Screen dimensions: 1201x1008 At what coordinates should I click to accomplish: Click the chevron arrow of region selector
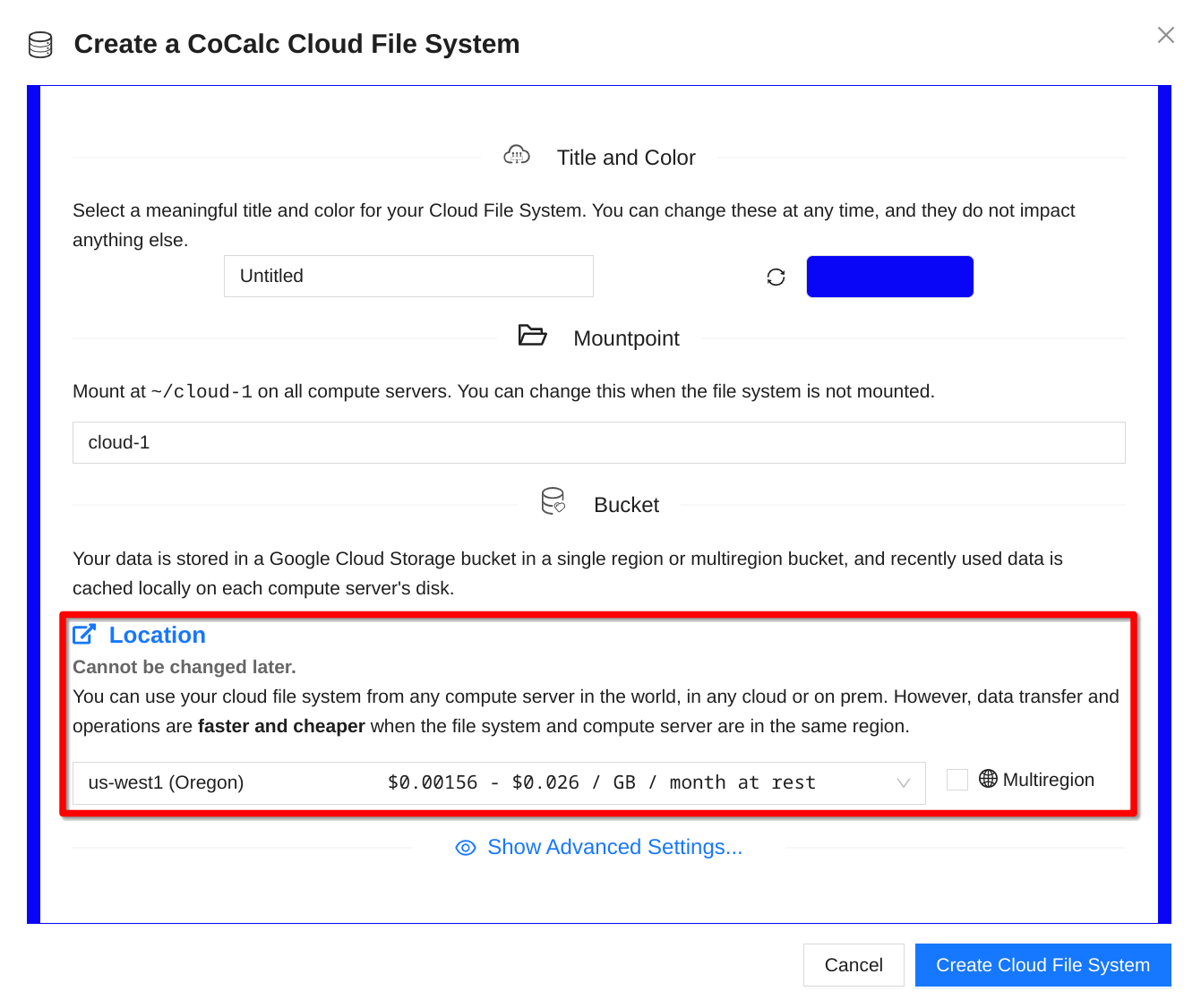pyautogui.click(x=903, y=783)
